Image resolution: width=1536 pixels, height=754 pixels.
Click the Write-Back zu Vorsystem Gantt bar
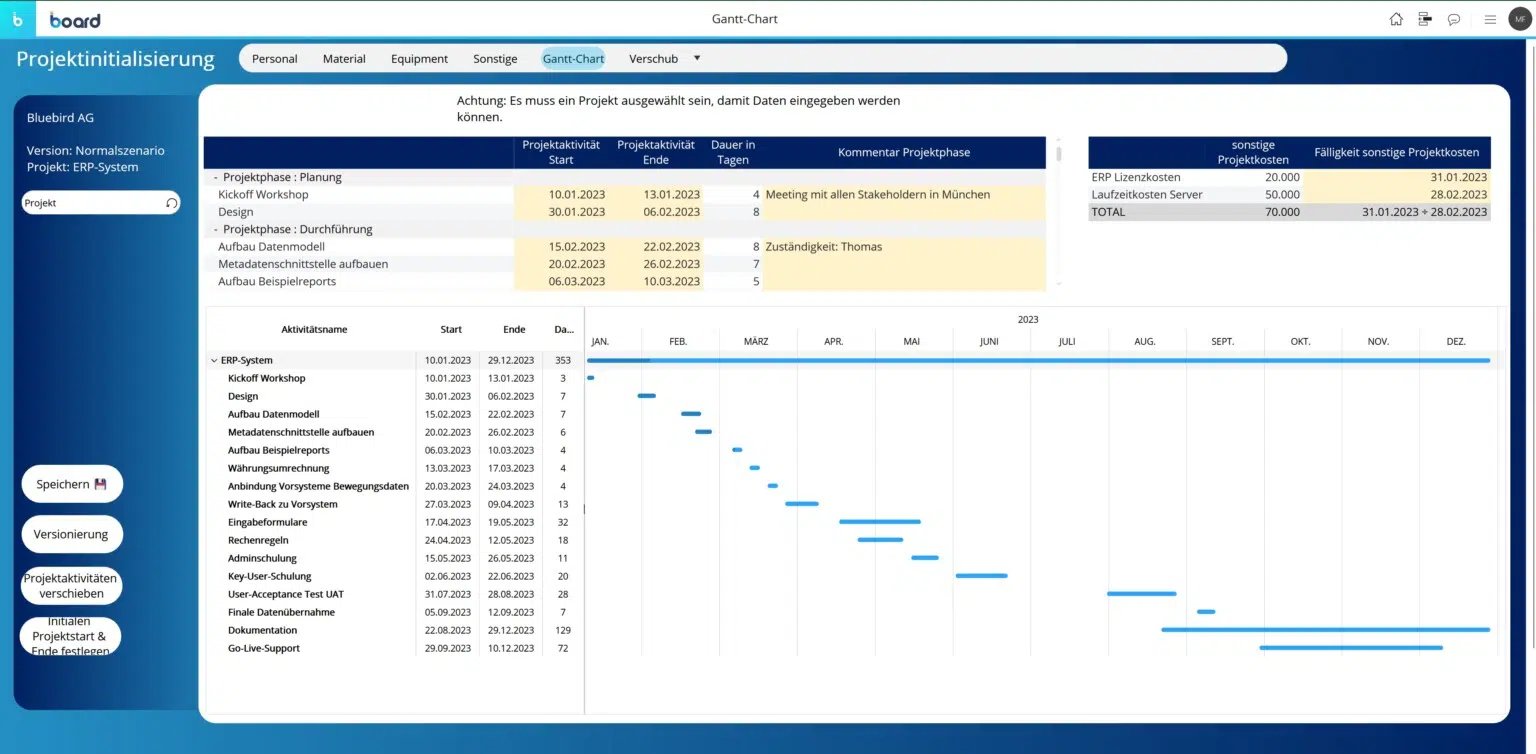tap(802, 504)
